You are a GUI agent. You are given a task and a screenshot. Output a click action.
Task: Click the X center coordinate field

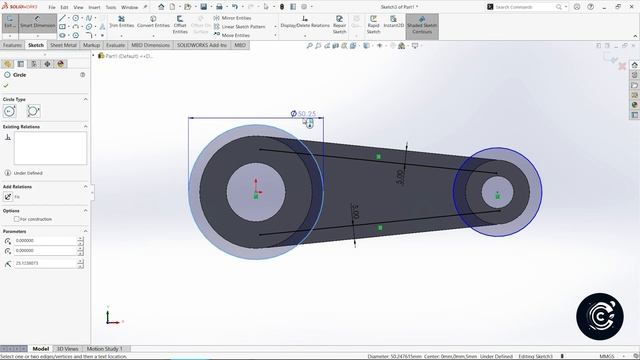[x=45, y=241]
